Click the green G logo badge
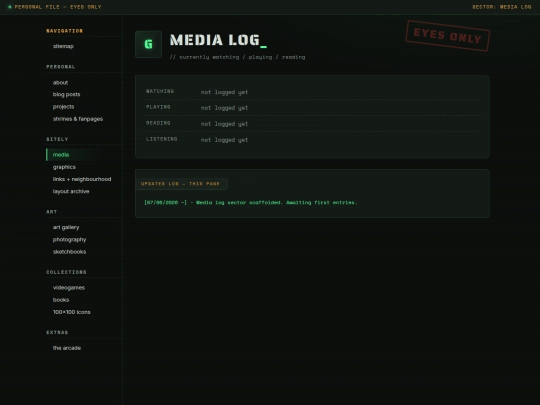 [x=148, y=44]
